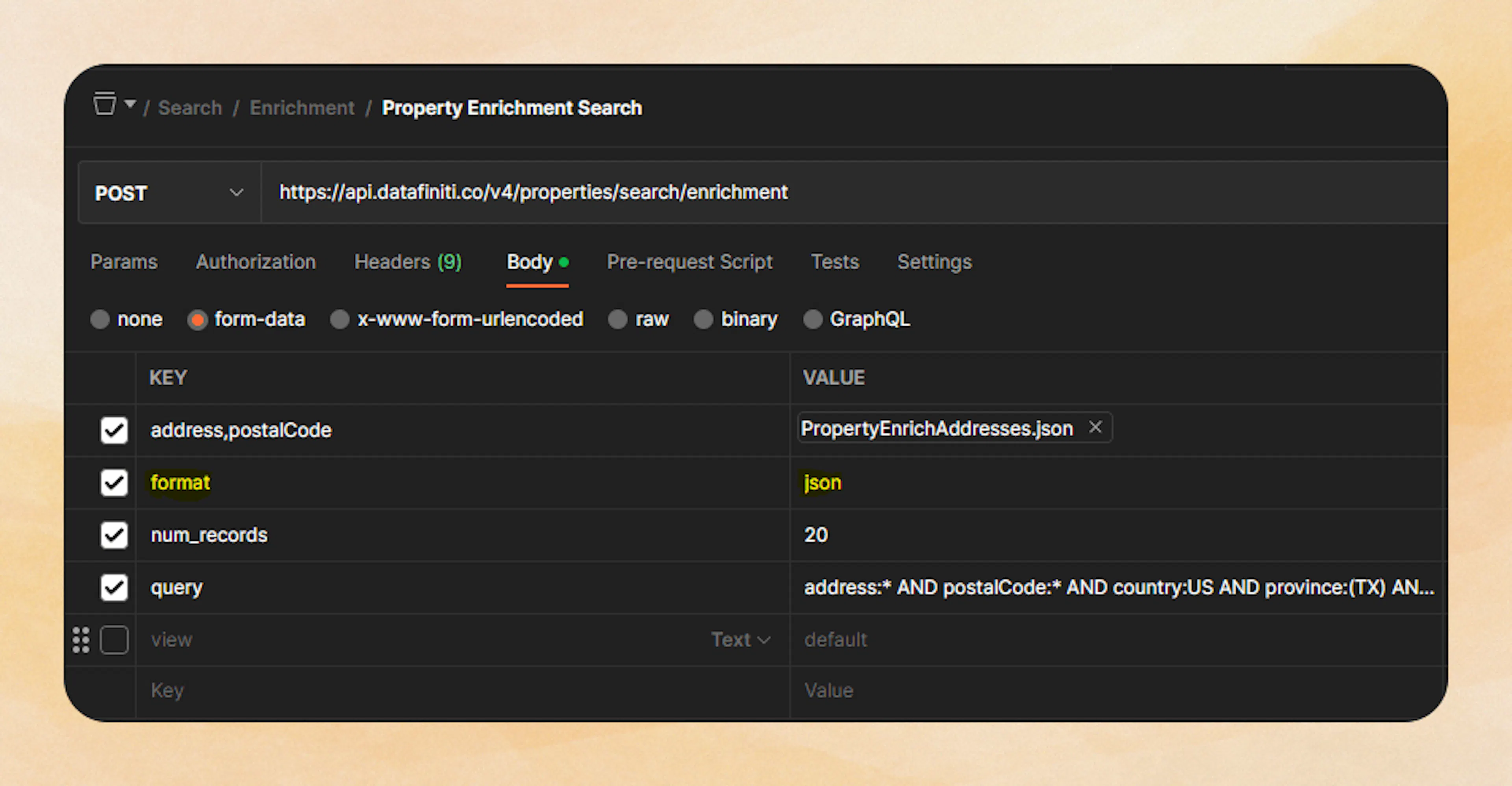This screenshot has width=1512, height=786.
Task: Click the drag handle beside the view row
Action: (82, 640)
